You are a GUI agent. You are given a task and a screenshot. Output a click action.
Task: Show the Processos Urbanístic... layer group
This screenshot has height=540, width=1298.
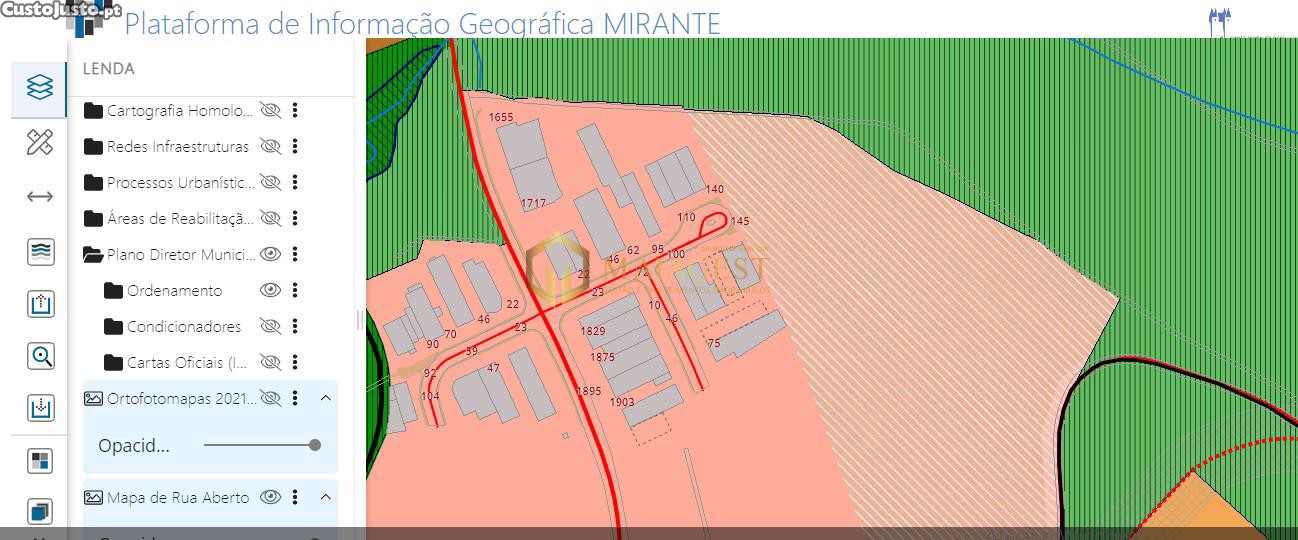click(x=270, y=182)
